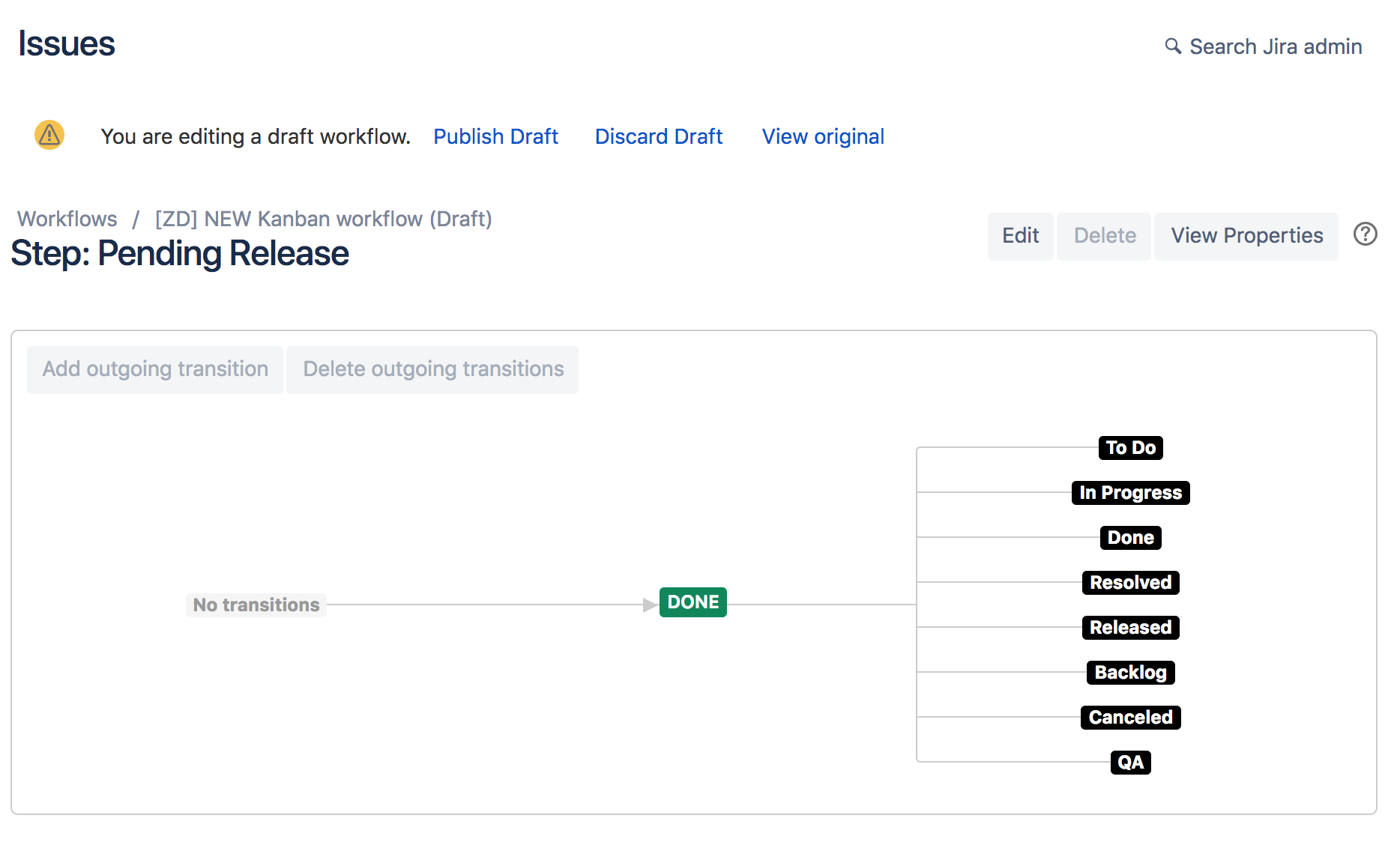This screenshot has width=1400, height=857.
Task: Click Discard Draft
Action: coord(658,136)
